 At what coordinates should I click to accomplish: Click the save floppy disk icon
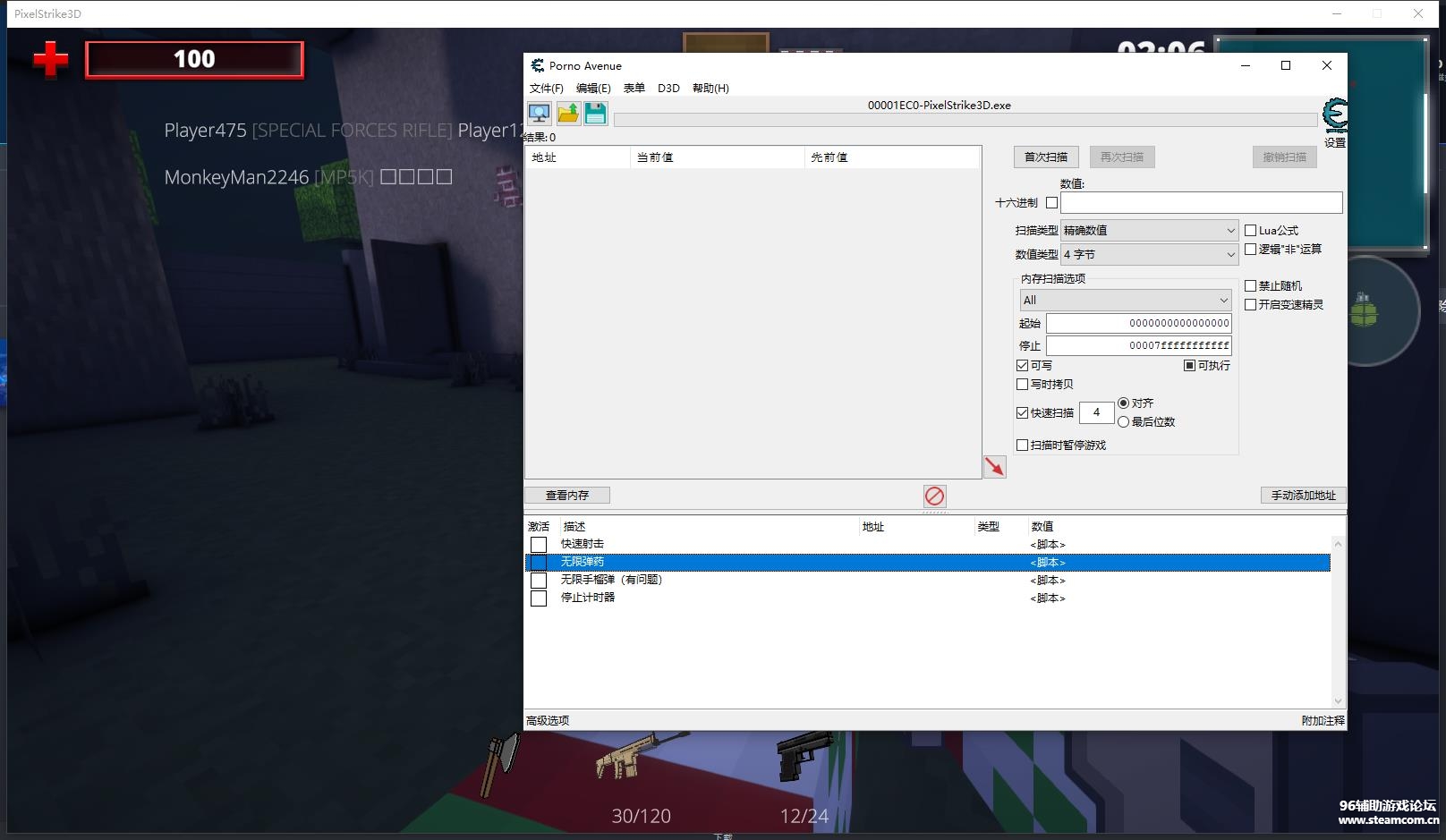click(595, 114)
